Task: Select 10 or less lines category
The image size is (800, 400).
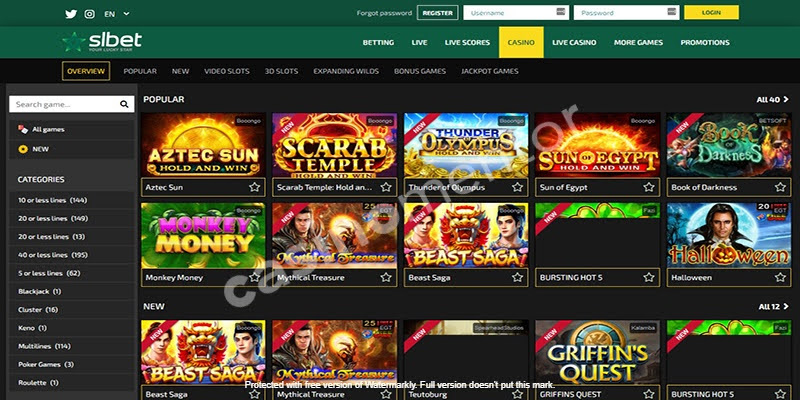Action: (71, 201)
